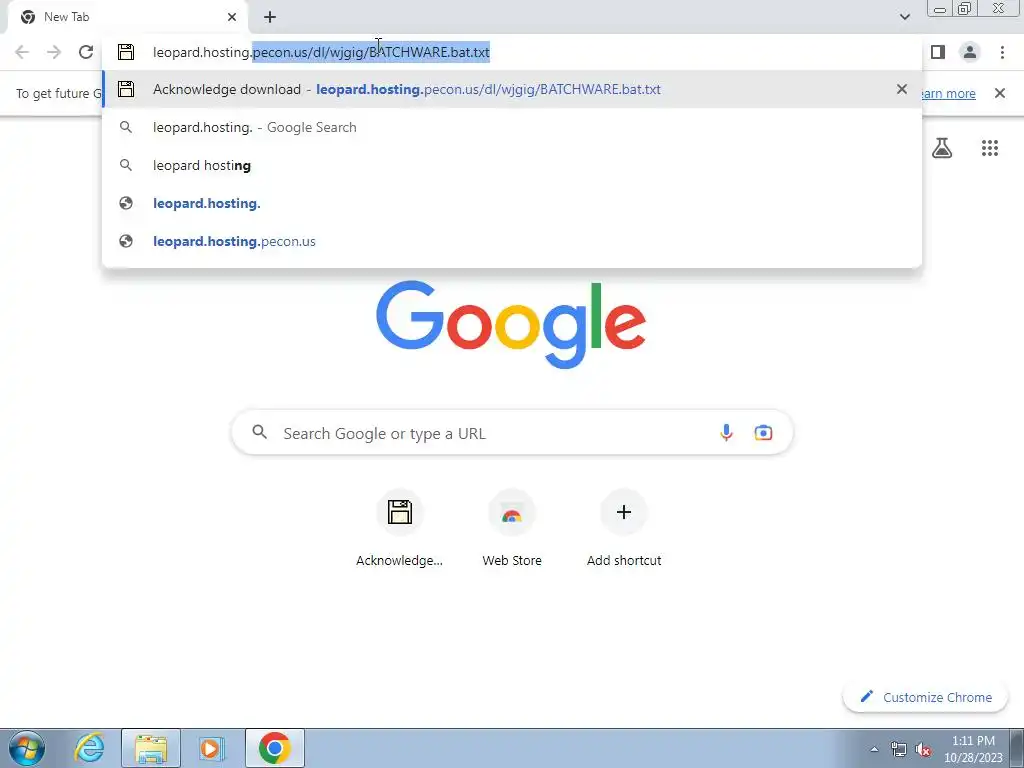Screen dimensions: 1024x768
Task: Open the Acknowledge... shortcut tile
Action: [400, 529]
